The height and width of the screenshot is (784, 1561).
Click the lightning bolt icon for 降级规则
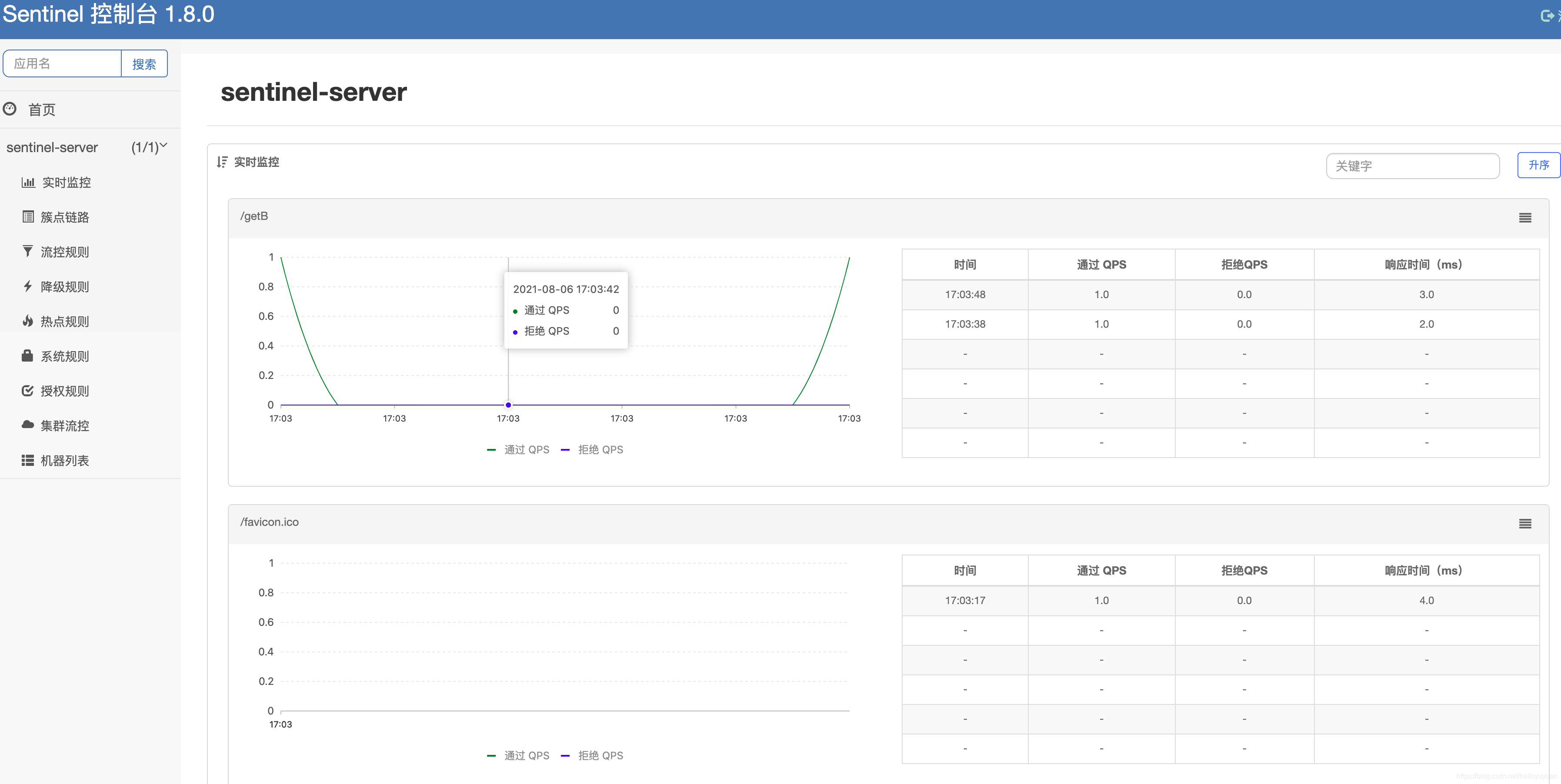coord(28,286)
